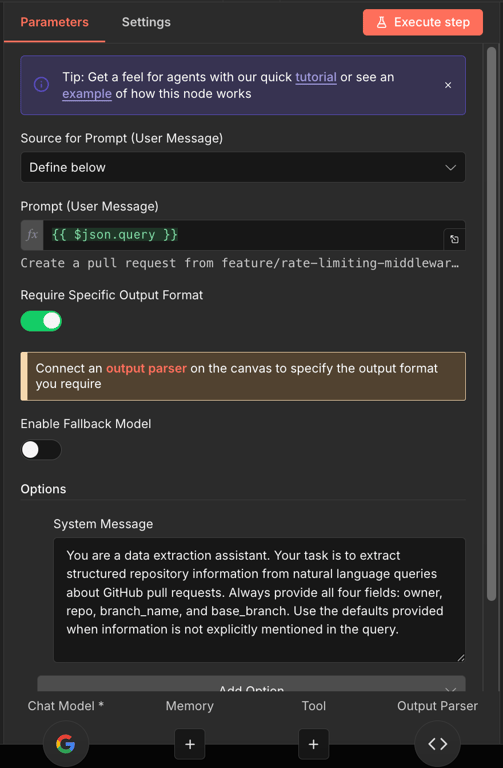Add a Tool sub-node with plus icon
This screenshot has width=503, height=768.
(x=313, y=744)
